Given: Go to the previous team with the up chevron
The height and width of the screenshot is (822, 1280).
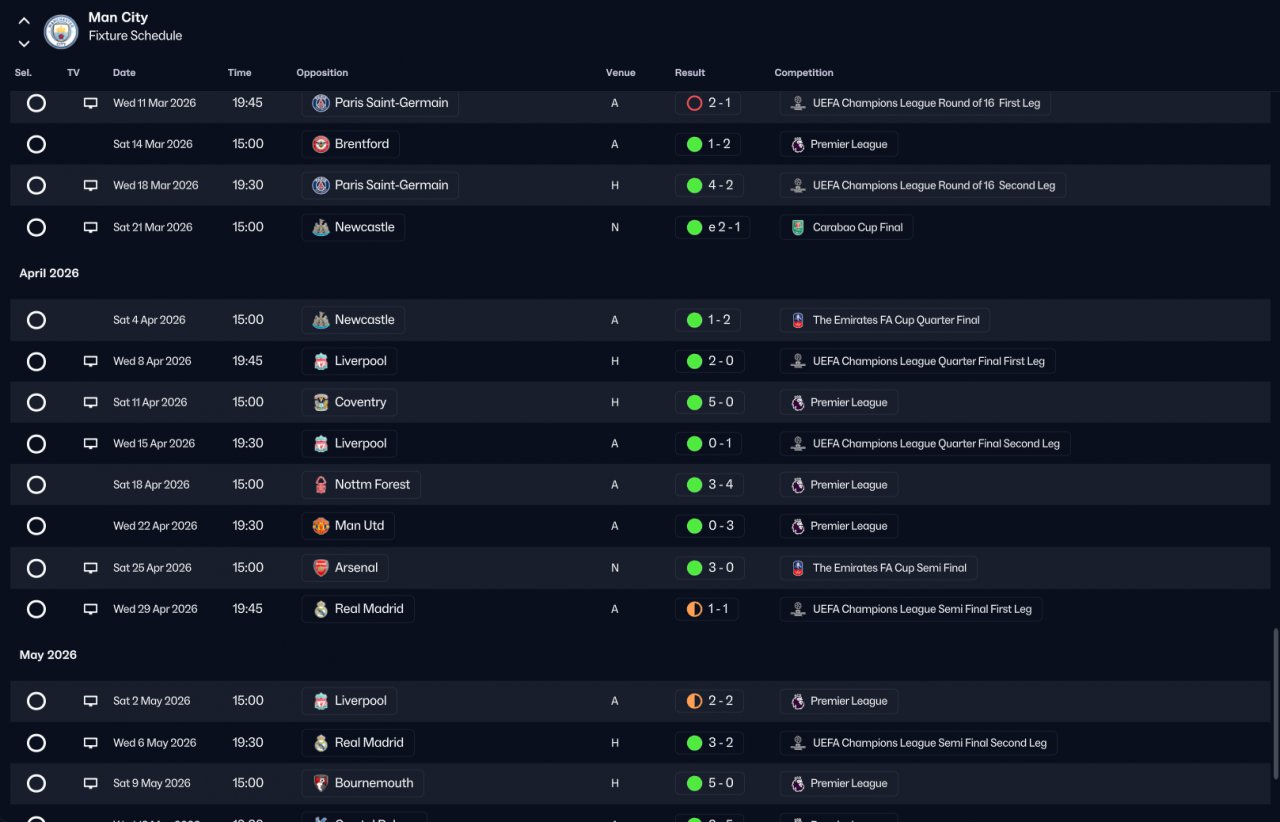Looking at the screenshot, I should pyautogui.click(x=24, y=21).
